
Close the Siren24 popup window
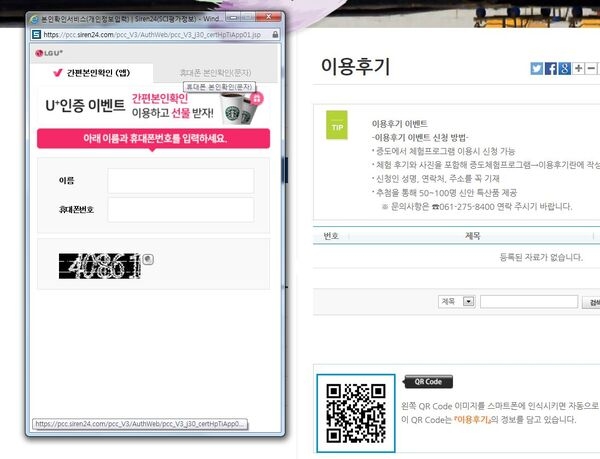point(268,16)
